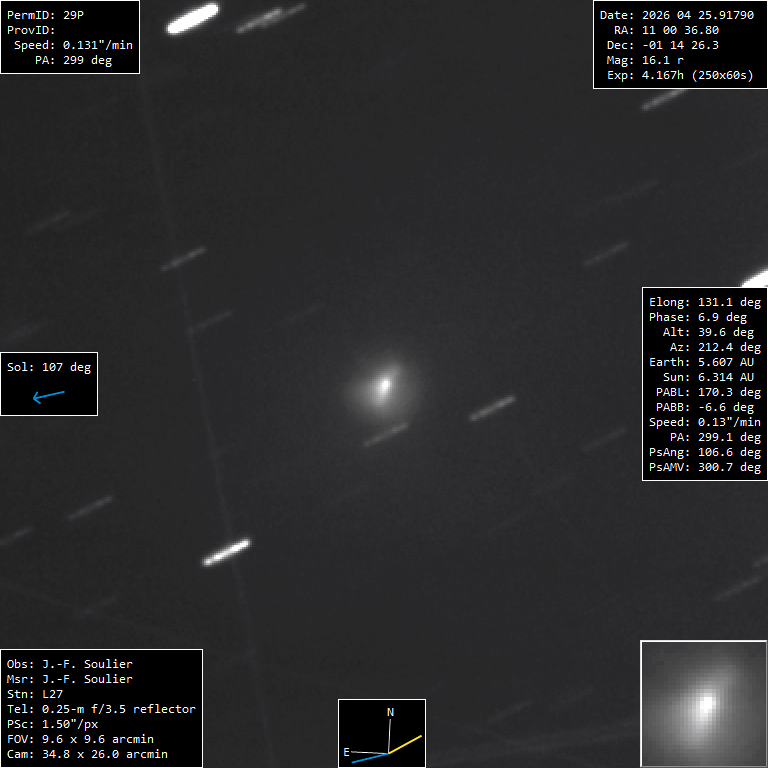Click the N label on compass
The width and height of the screenshot is (768, 768).
(390, 712)
